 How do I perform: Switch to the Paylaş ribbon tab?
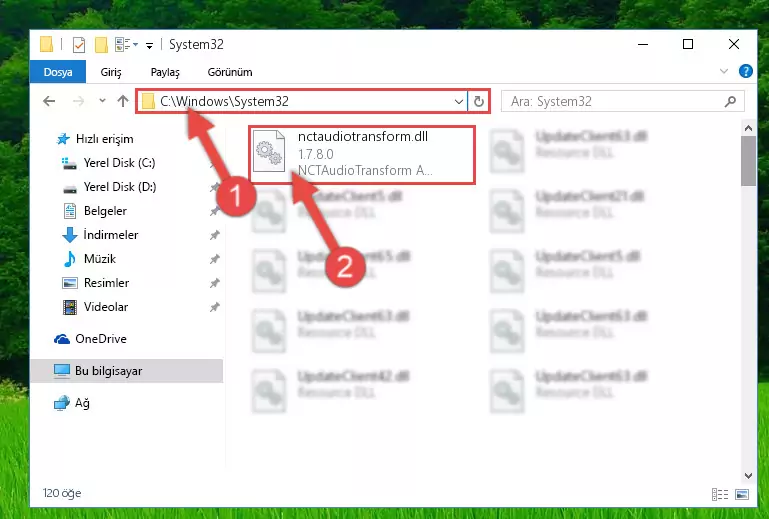click(x=165, y=72)
